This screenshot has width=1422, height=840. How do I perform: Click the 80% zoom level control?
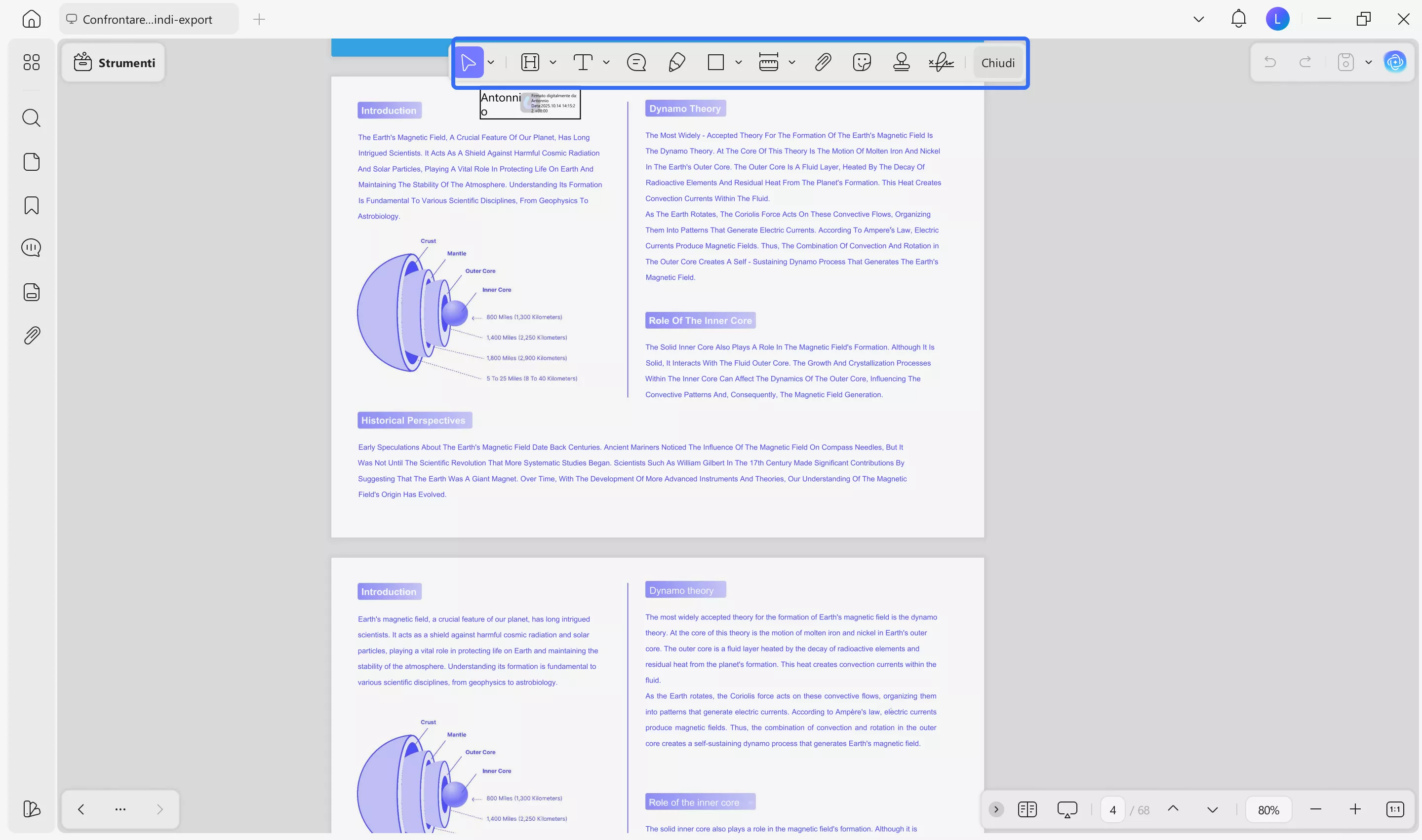(x=1268, y=809)
